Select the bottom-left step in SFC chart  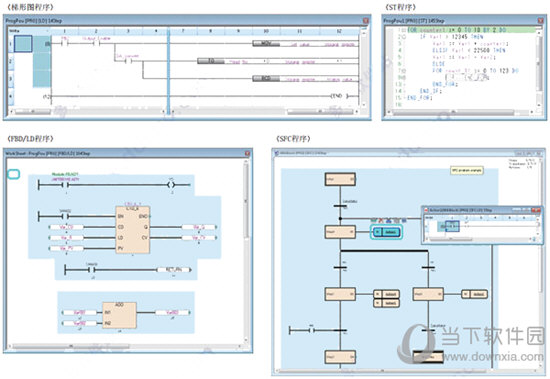340,357
